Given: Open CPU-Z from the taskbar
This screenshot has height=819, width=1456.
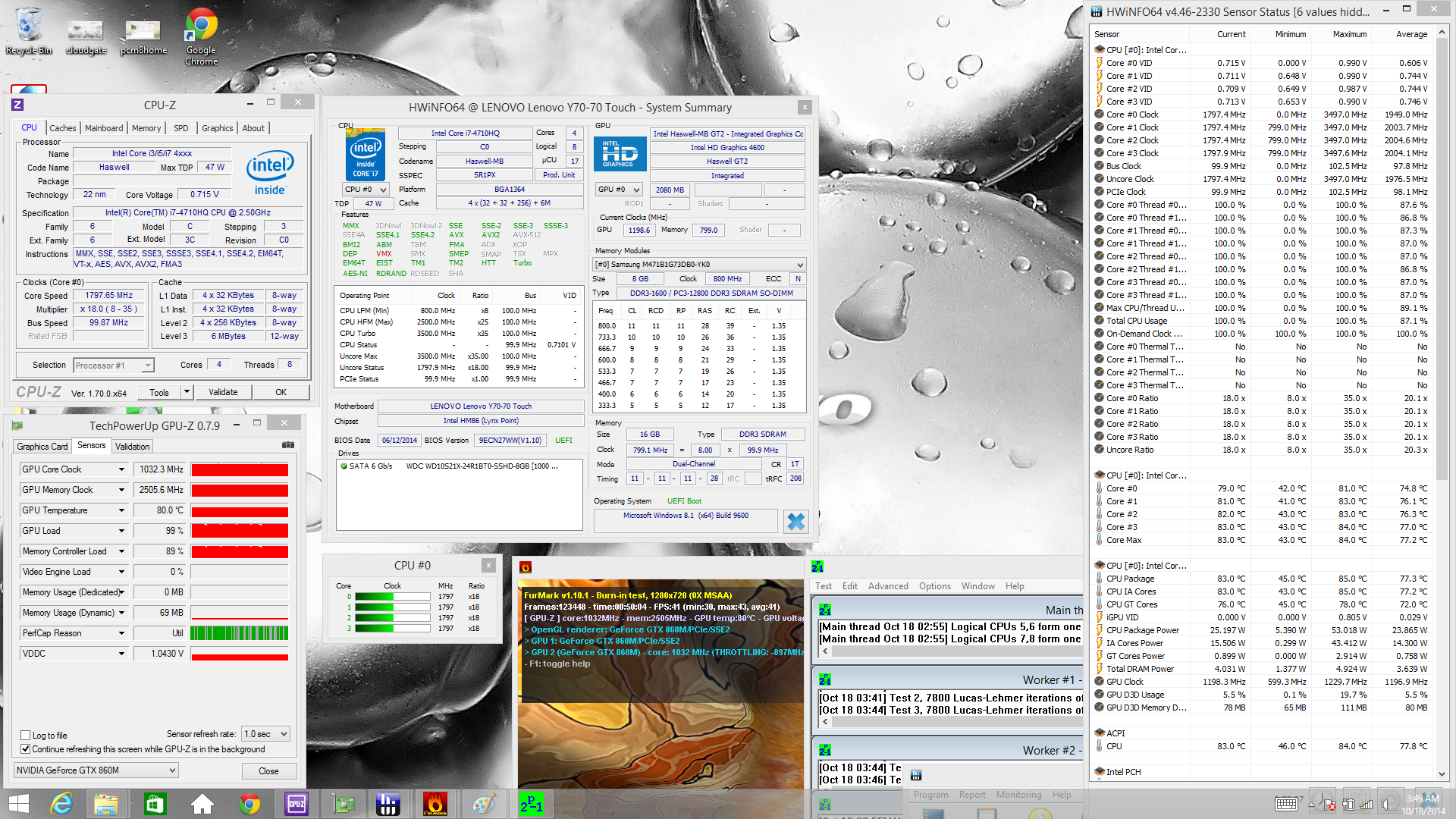Looking at the screenshot, I should pyautogui.click(x=296, y=803).
